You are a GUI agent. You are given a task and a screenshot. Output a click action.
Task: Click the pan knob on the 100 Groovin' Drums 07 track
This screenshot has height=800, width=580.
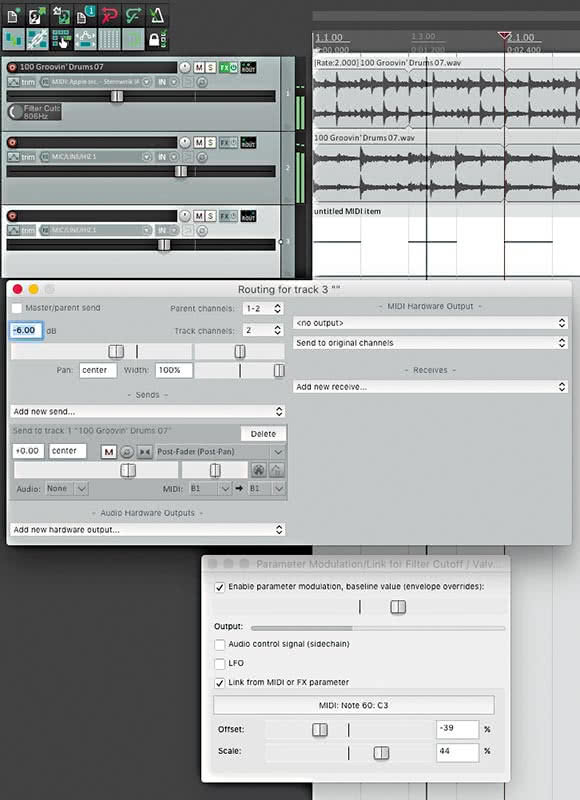185,68
